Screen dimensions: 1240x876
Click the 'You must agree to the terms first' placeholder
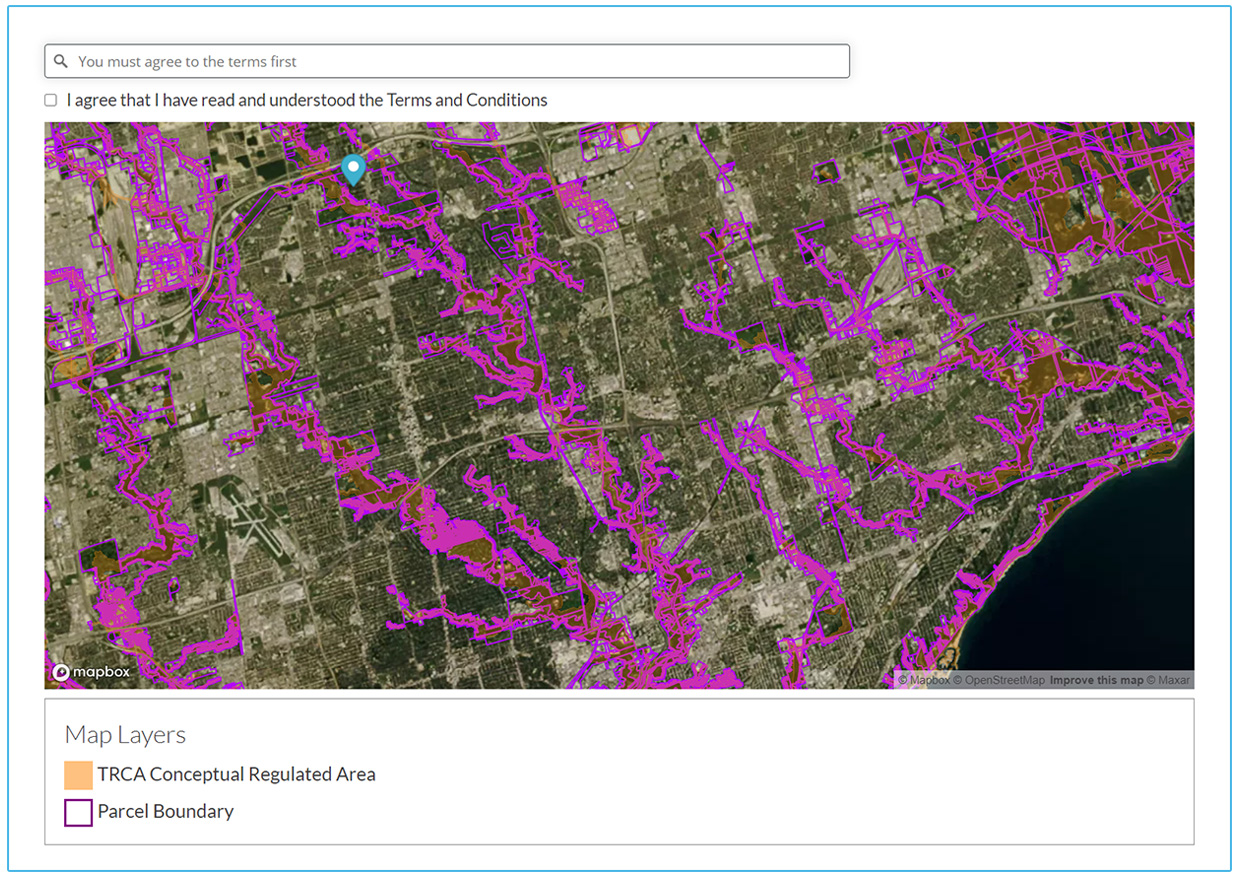click(x=187, y=61)
